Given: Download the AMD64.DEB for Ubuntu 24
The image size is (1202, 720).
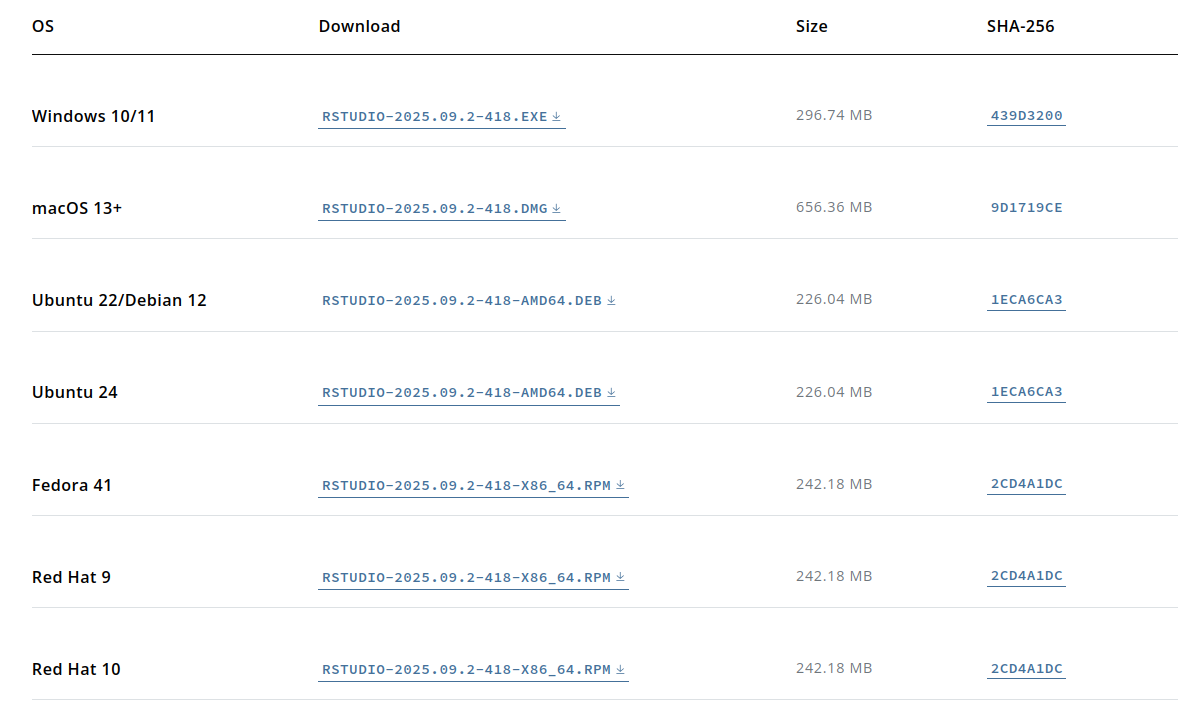Looking at the screenshot, I should click(x=462, y=393).
